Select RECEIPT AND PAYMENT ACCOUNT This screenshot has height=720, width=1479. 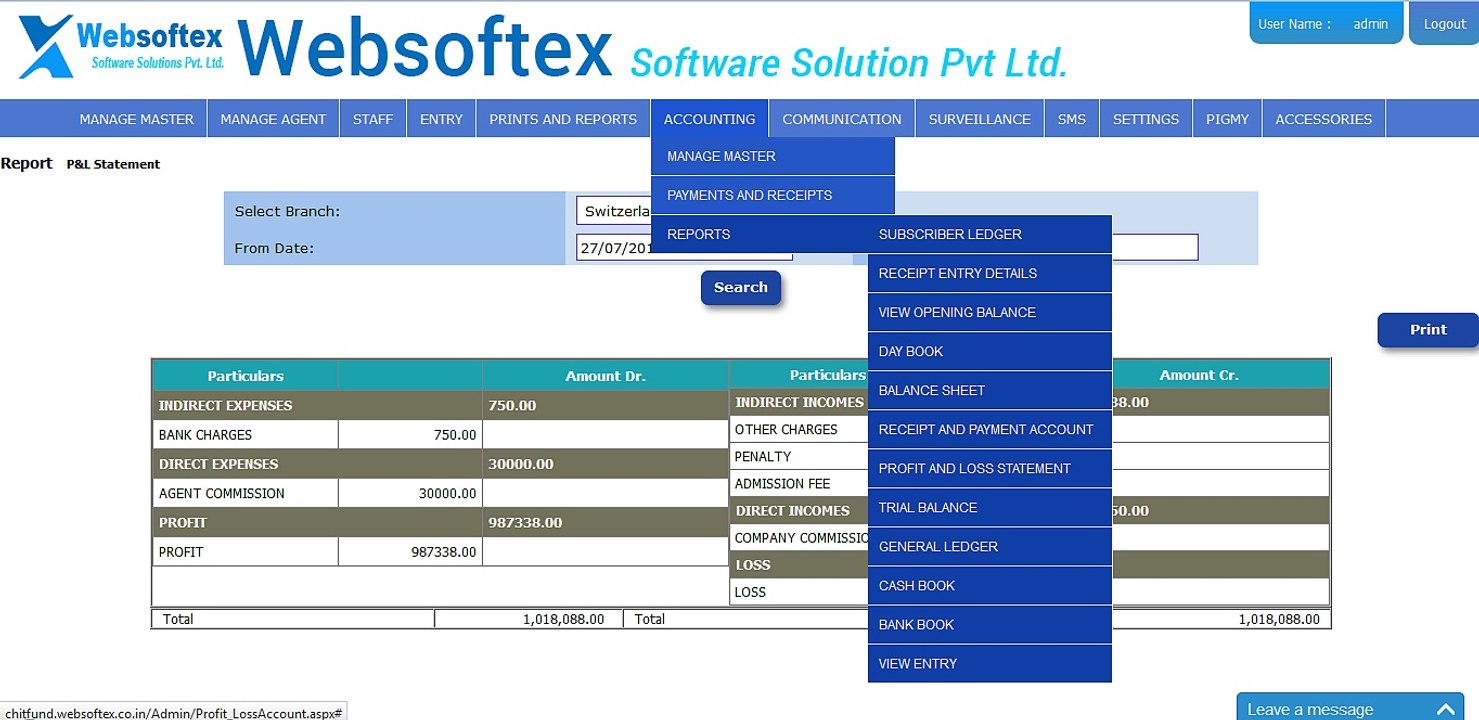click(x=990, y=429)
